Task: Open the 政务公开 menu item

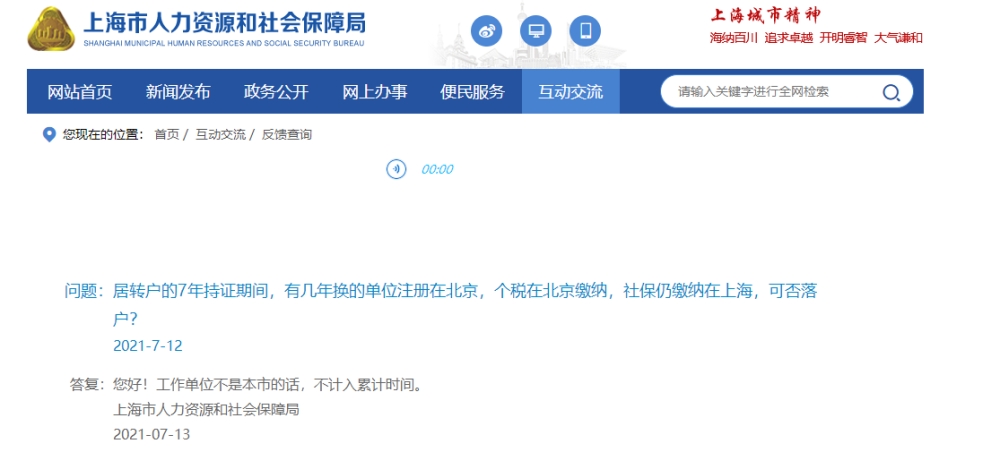Action: [276, 92]
